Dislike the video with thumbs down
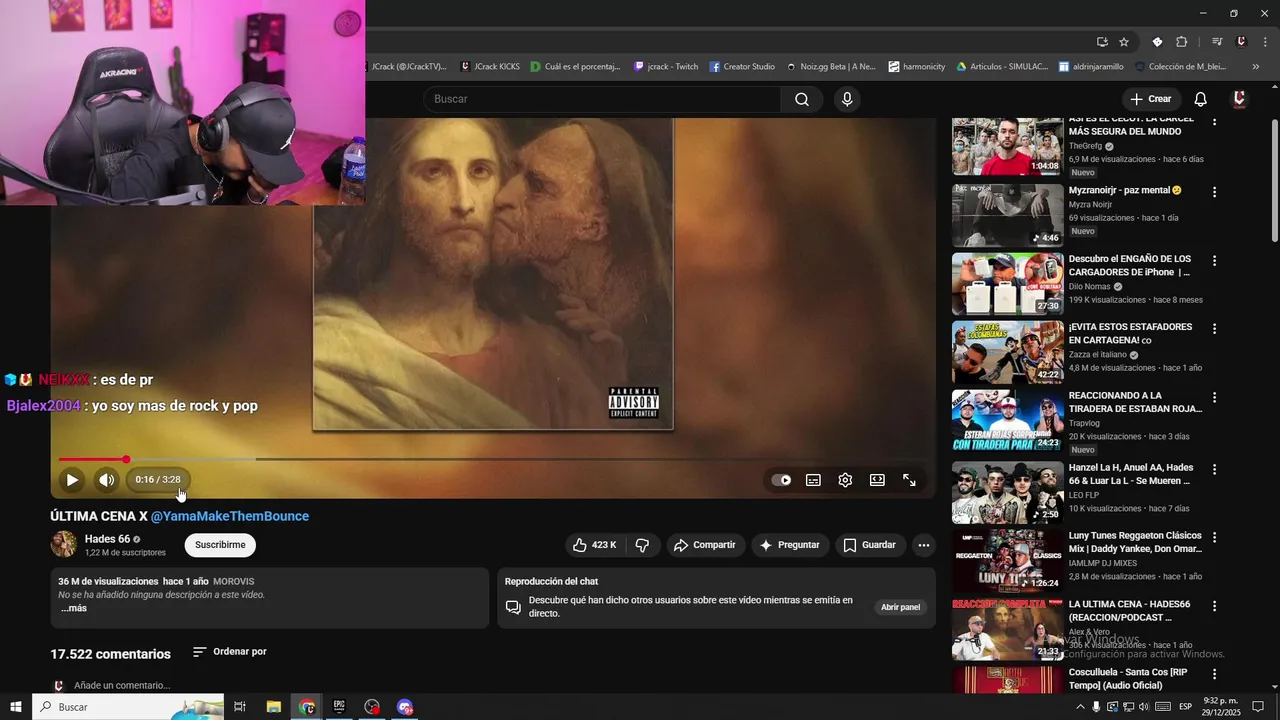 (643, 545)
